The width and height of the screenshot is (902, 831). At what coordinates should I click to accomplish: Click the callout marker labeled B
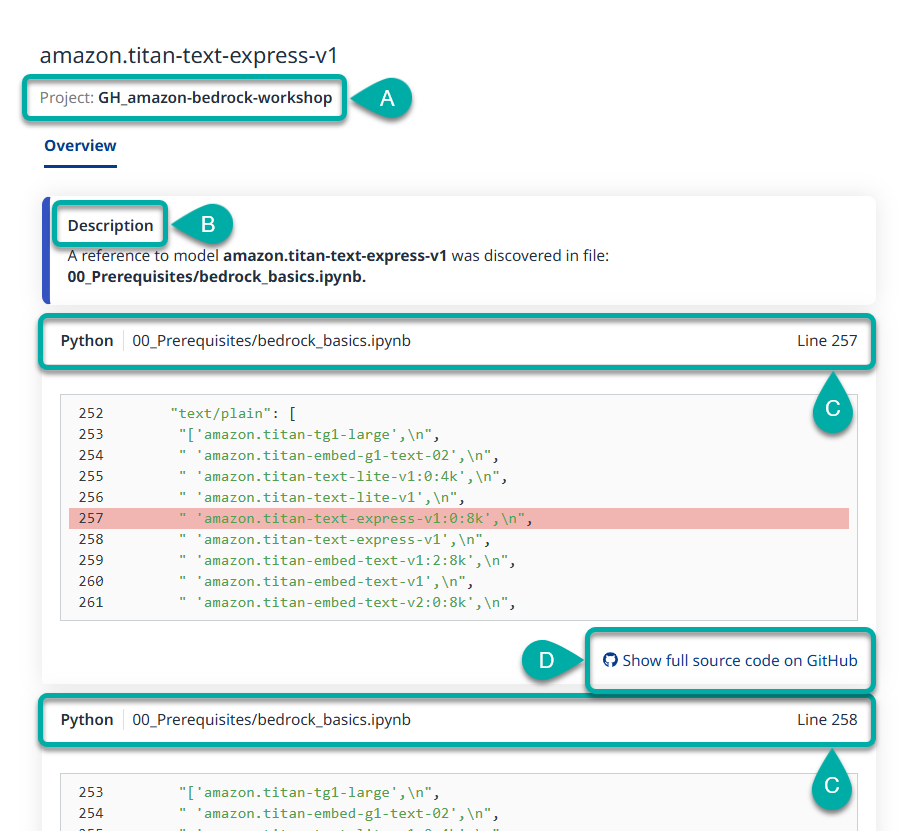[206, 225]
